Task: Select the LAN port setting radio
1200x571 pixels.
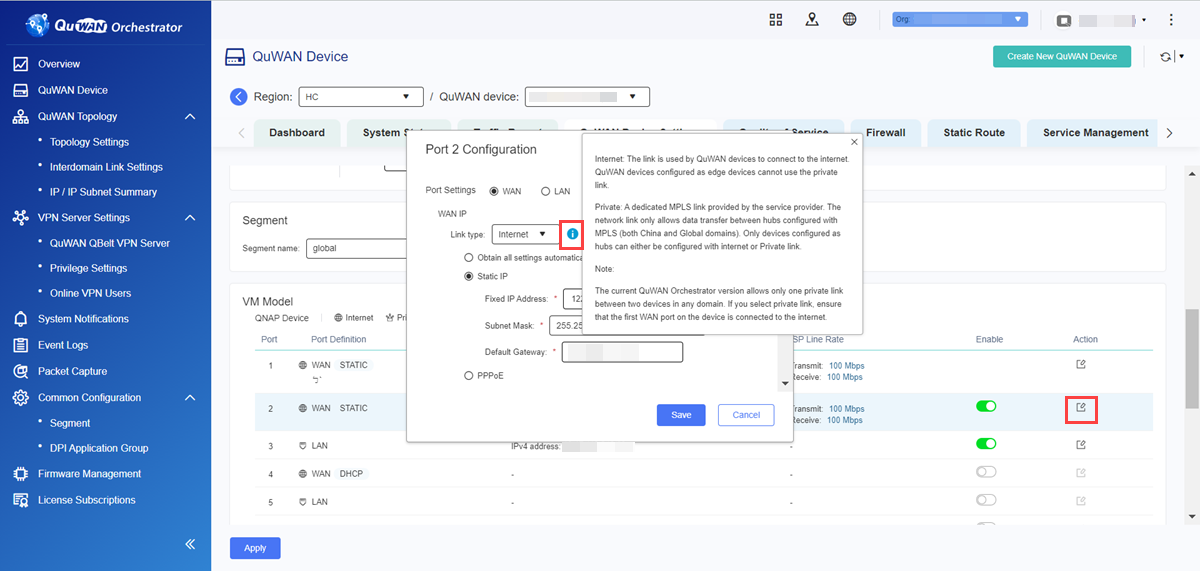Action: (545, 191)
